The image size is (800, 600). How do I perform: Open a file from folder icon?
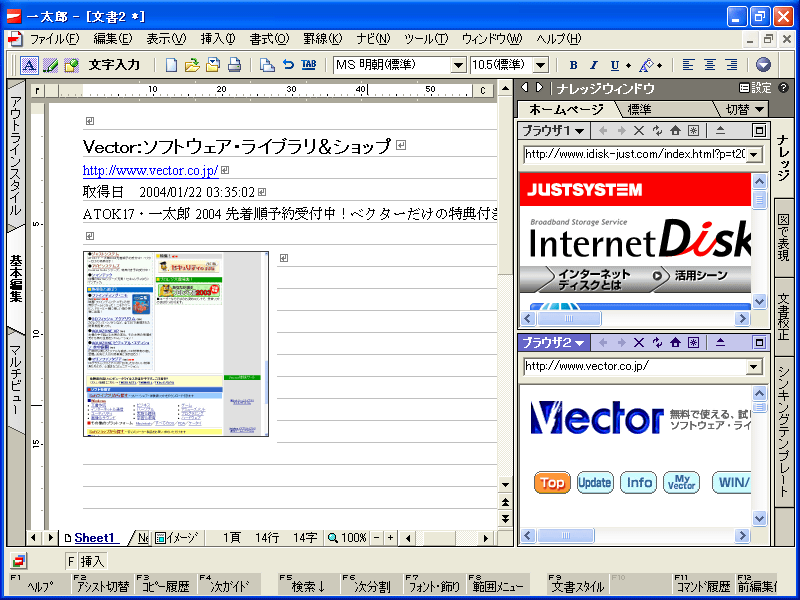[x=192, y=65]
